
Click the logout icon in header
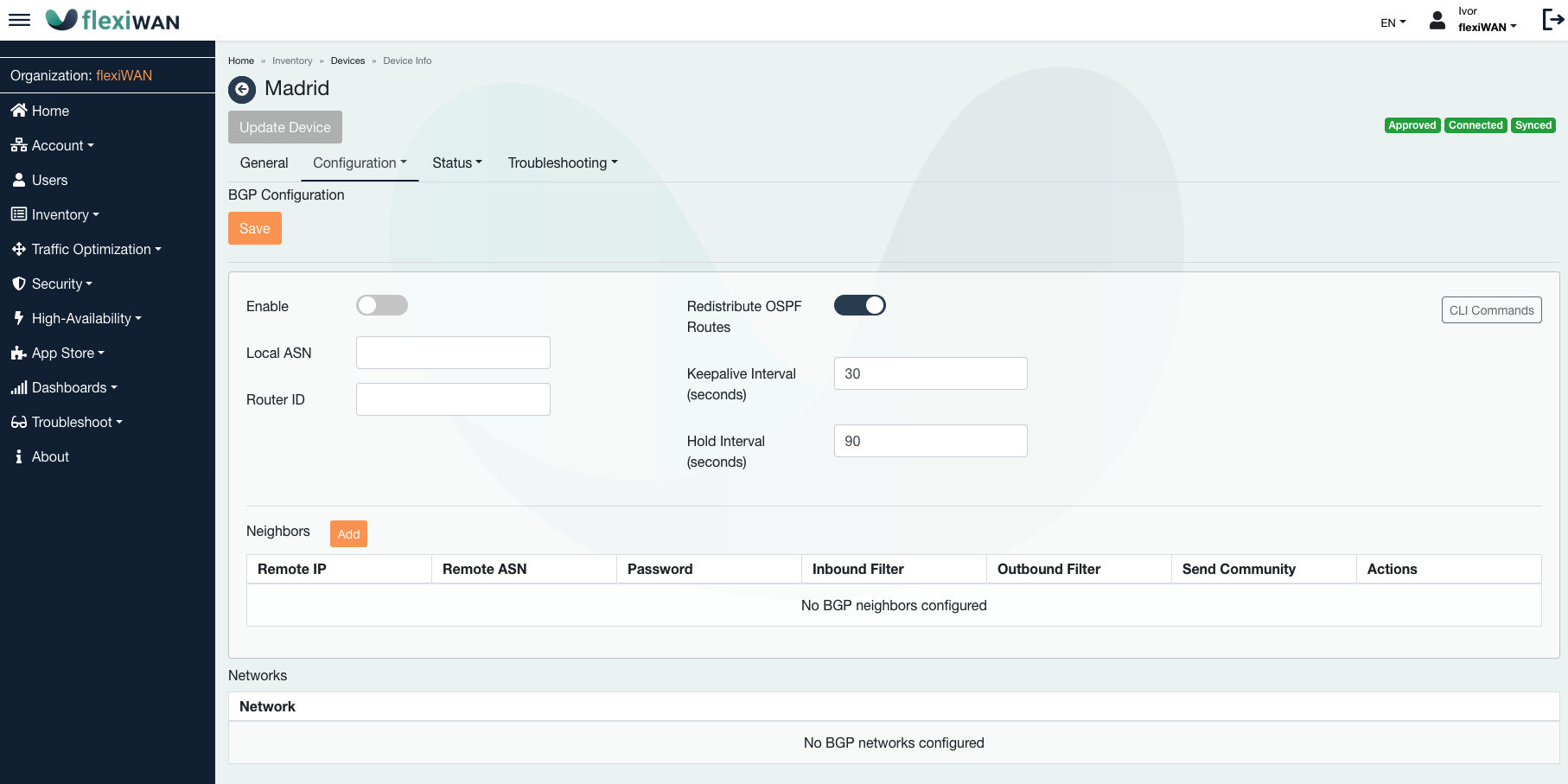(1552, 20)
